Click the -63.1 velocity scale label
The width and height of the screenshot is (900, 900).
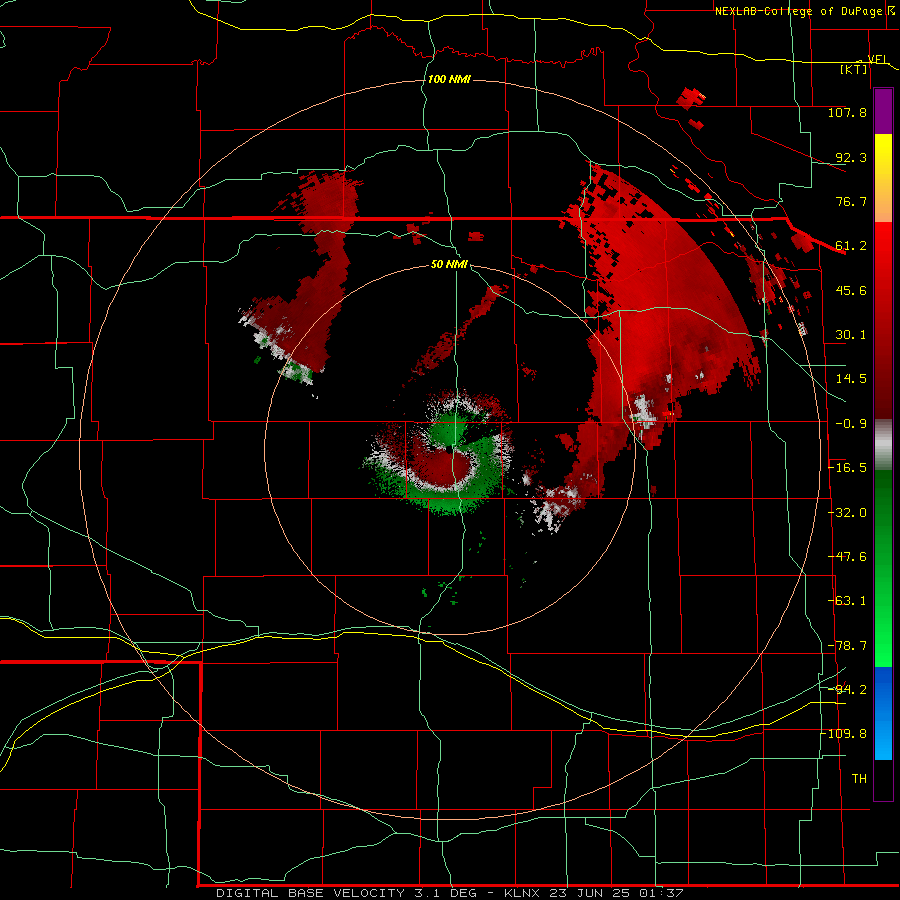[x=848, y=601]
